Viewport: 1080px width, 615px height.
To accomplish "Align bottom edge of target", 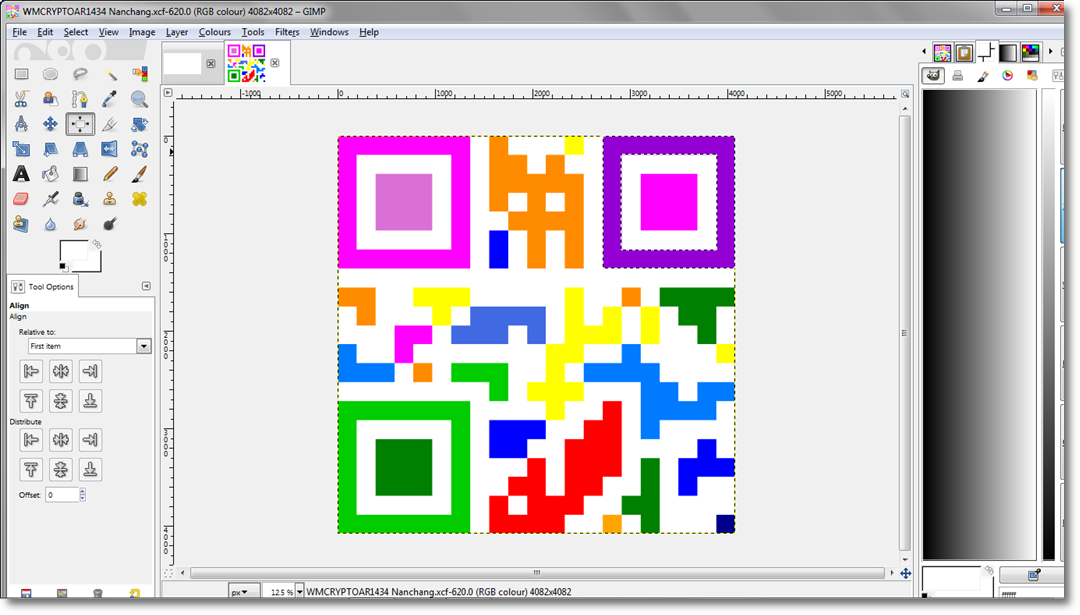I will 90,401.
